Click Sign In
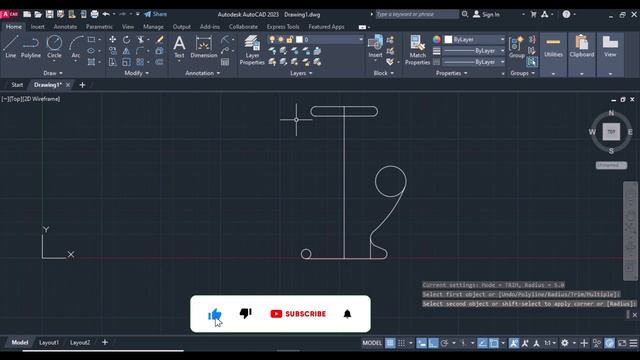This screenshot has height=360, width=640. click(486, 14)
